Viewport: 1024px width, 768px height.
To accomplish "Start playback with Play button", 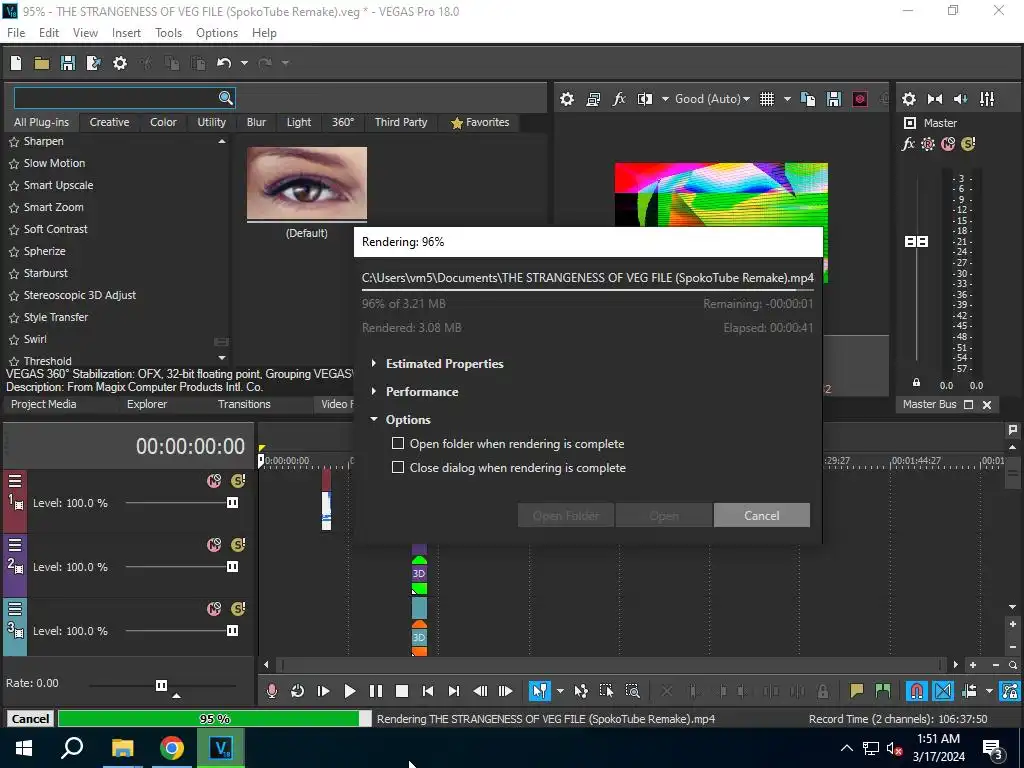I will coord(349,691).
